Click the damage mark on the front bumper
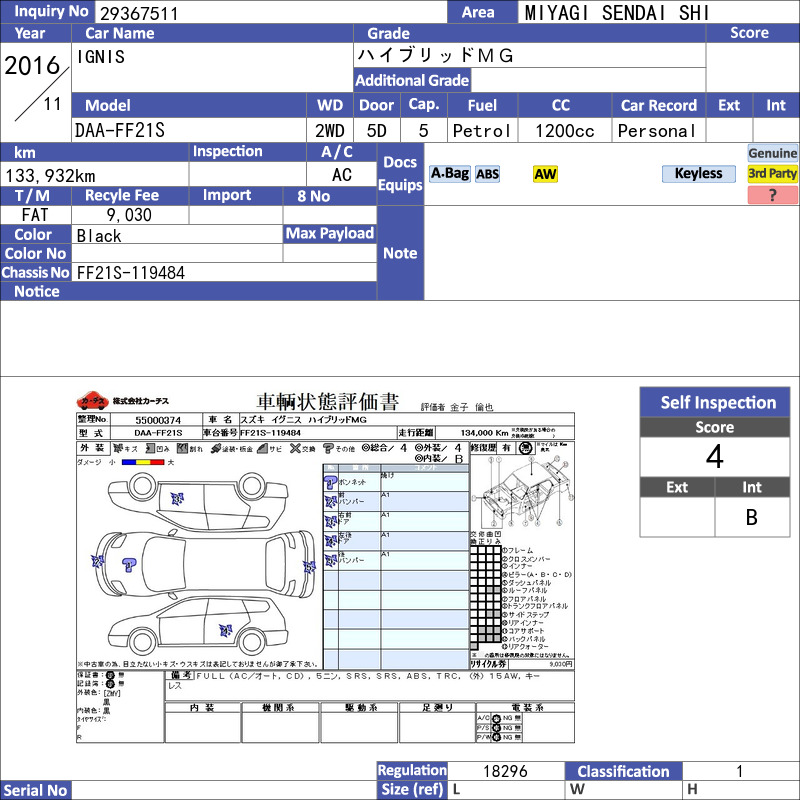 pyautogui.click(x=98, y=561)
